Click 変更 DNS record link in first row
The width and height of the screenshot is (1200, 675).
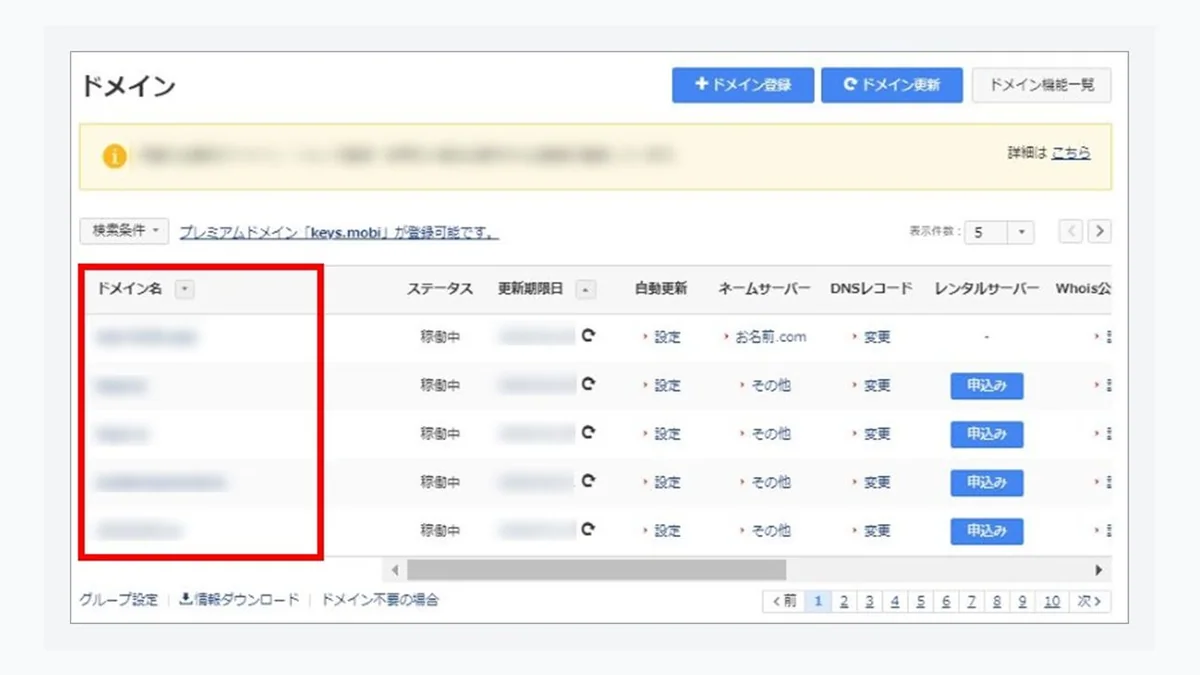click(877, 337)
